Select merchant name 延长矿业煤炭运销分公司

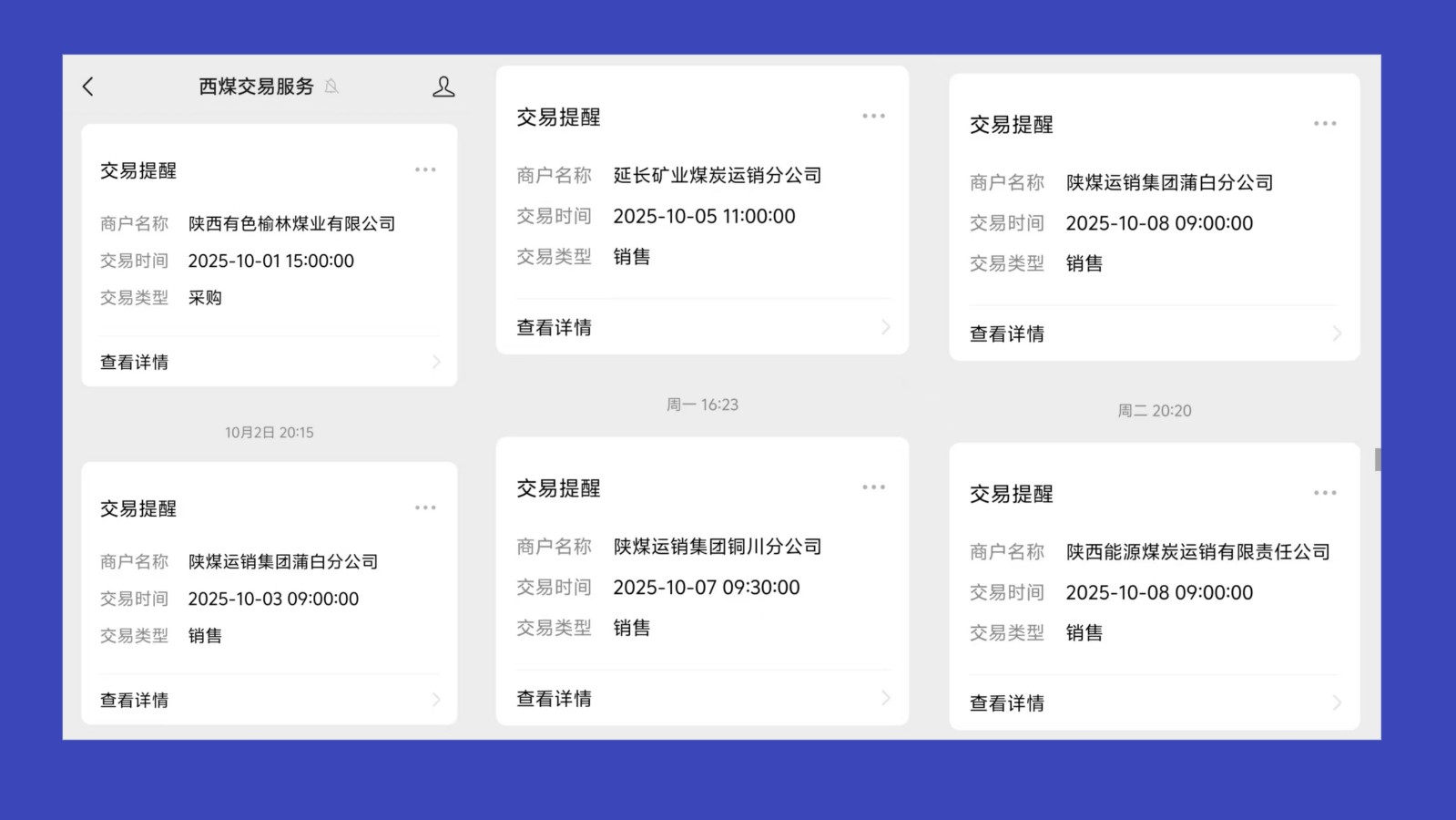718,176
